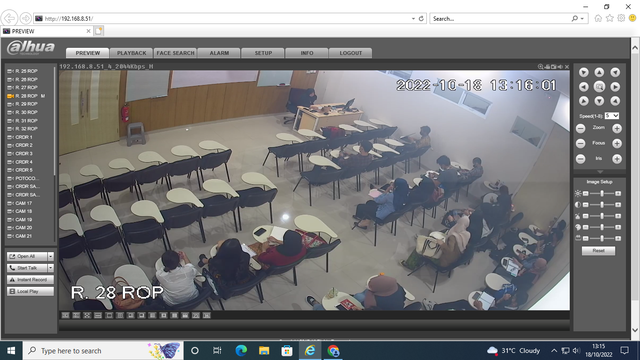Decrease Focus with the minus button
The width and height of the screenshot is (640, 360).
580,143
